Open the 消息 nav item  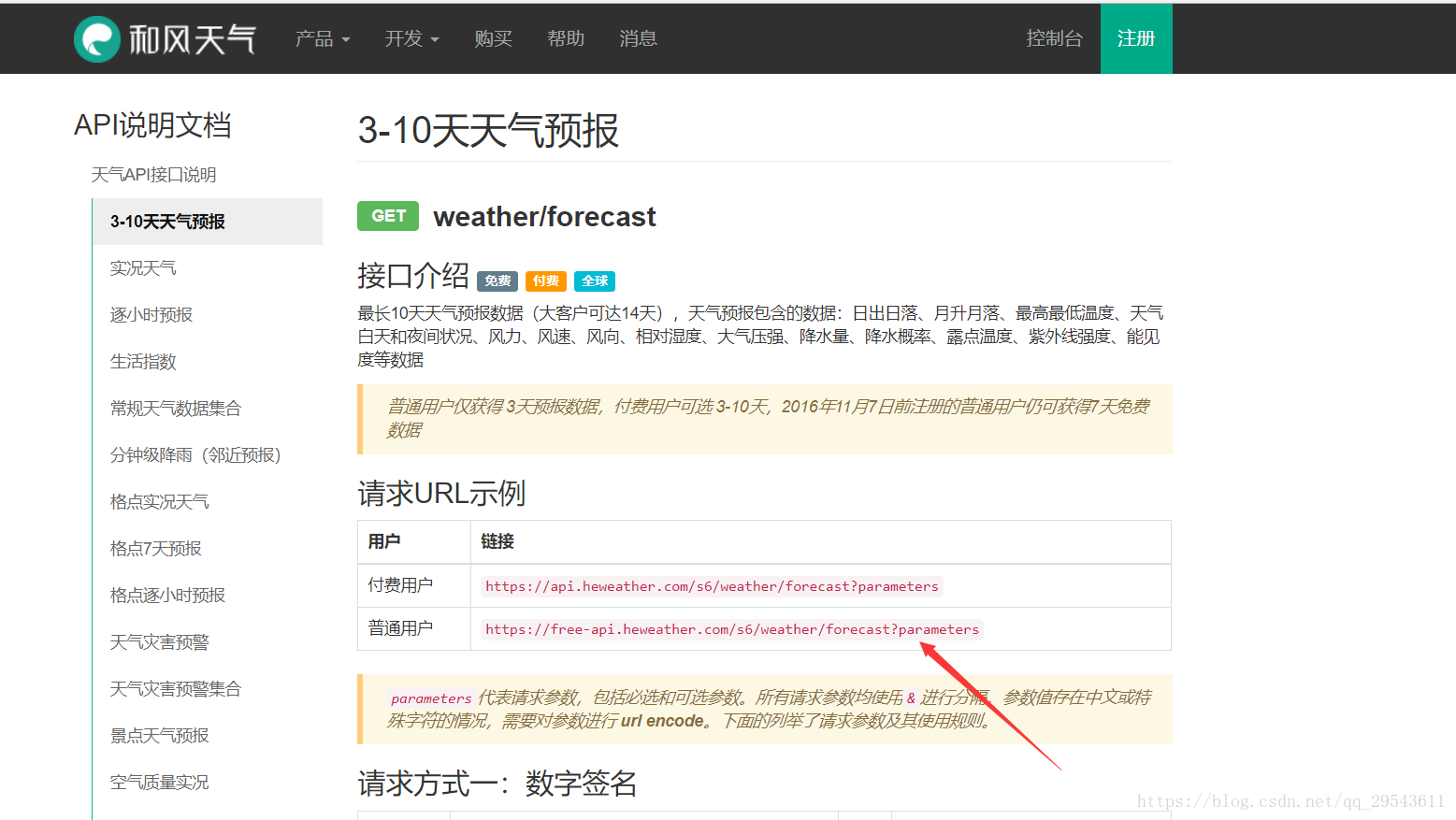tap(638, 38)
